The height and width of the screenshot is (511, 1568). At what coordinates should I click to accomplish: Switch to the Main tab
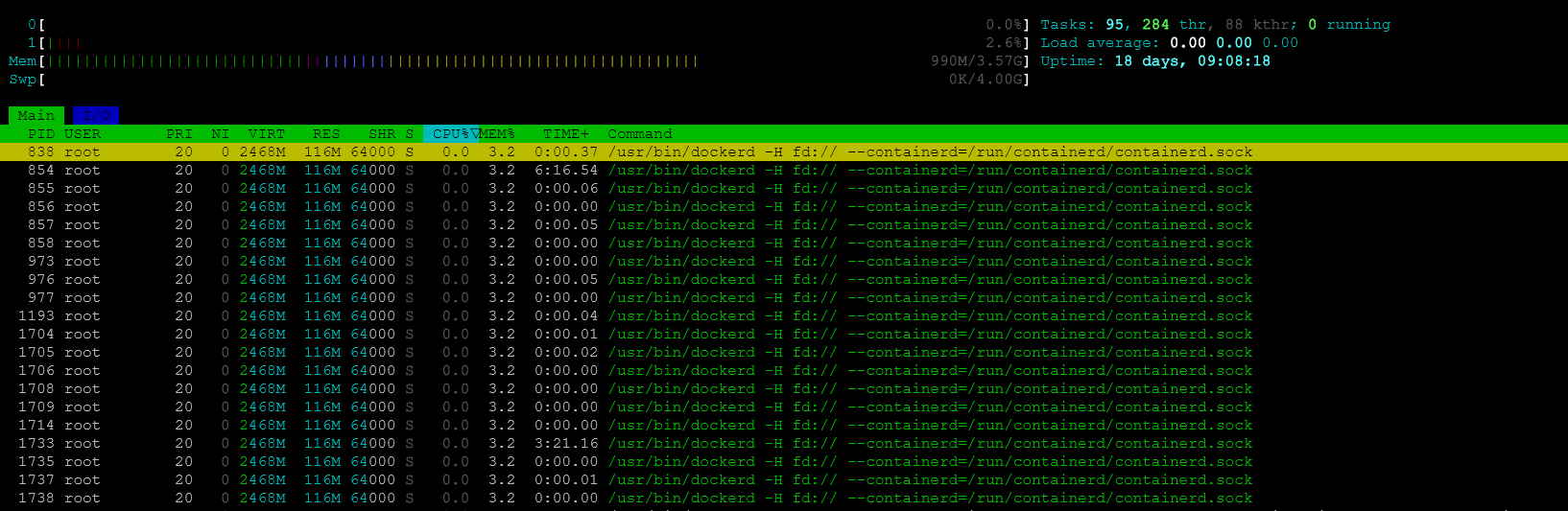pyautogui.click(x=36, y=116)
